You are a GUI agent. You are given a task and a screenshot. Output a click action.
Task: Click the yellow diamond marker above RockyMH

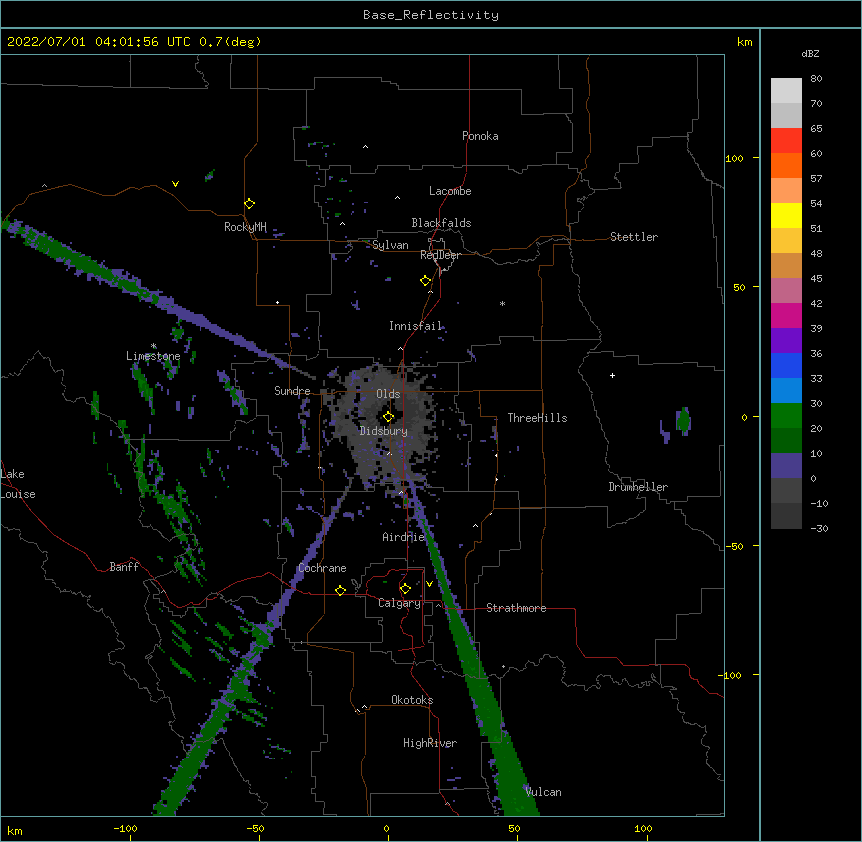(x=249, y=204)
